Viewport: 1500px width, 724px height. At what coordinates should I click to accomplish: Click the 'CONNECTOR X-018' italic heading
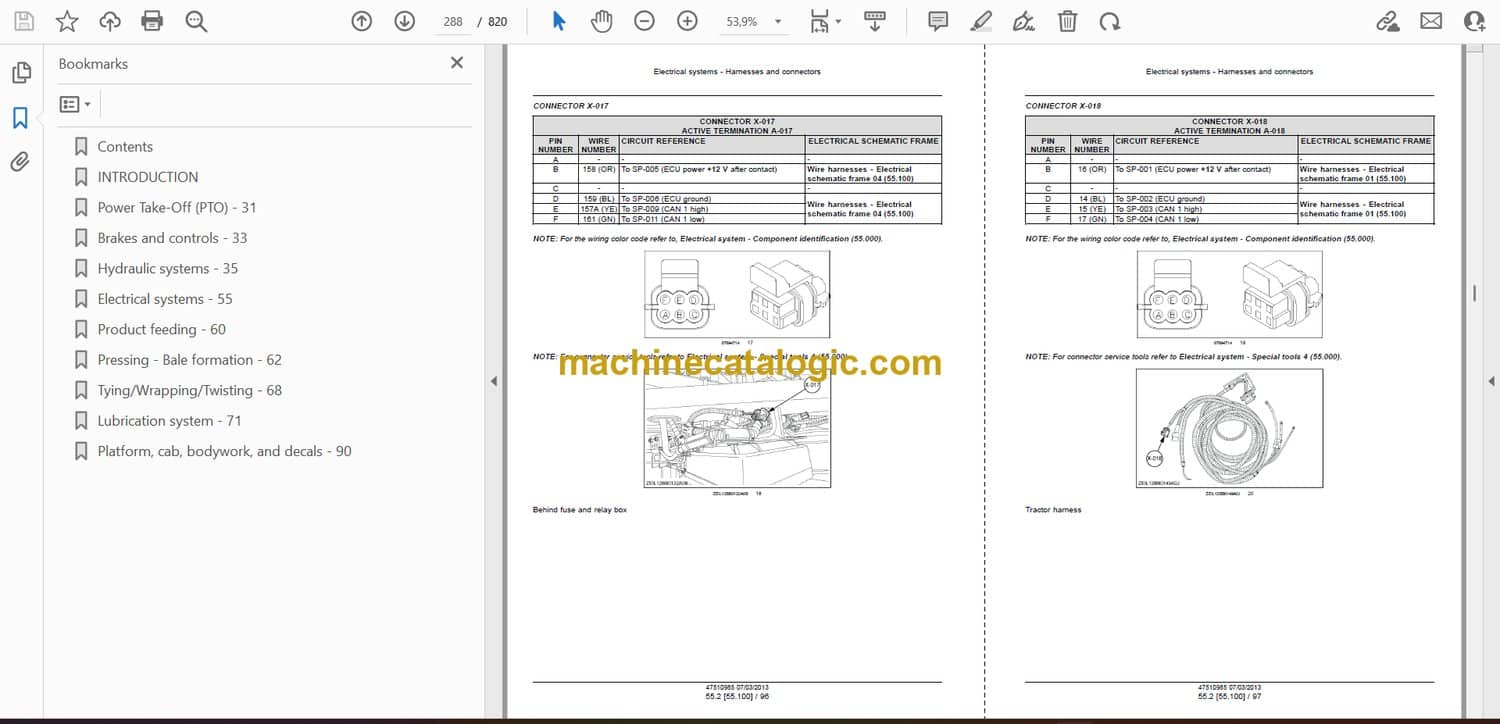pyautogui.click(x=1062, y=106)
